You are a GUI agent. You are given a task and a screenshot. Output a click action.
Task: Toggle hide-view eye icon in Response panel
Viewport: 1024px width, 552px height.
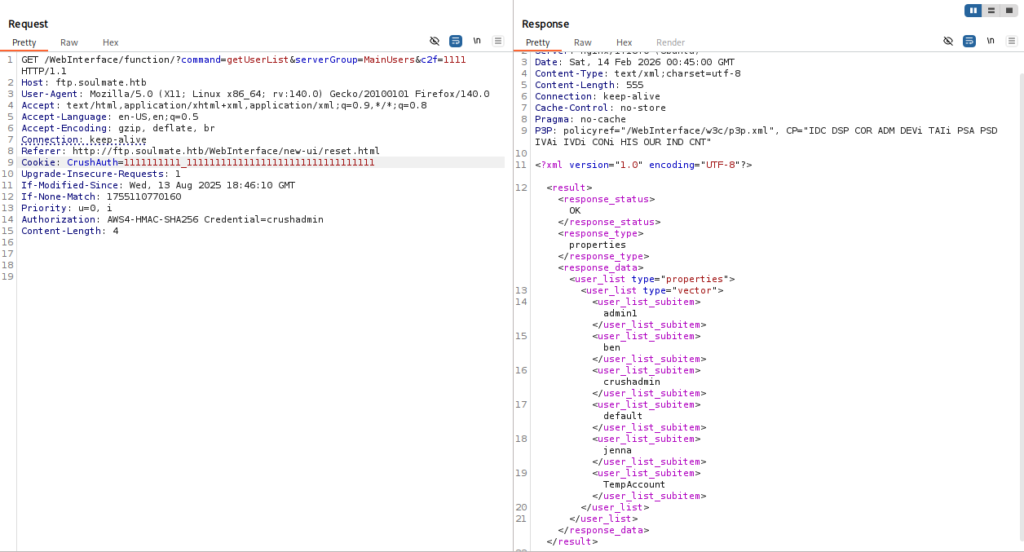pyautogui.click(x=948, y=41)
